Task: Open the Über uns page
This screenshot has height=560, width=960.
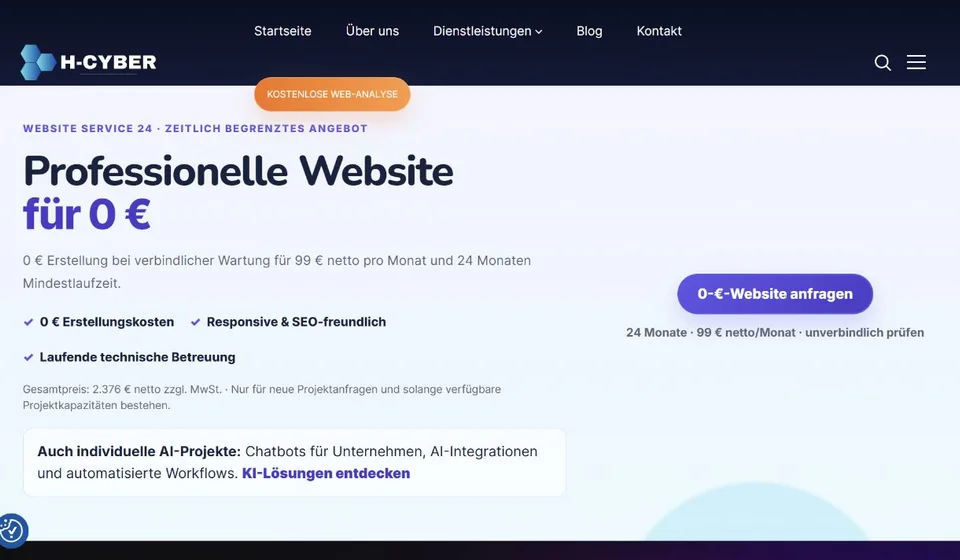Action: 372,31
